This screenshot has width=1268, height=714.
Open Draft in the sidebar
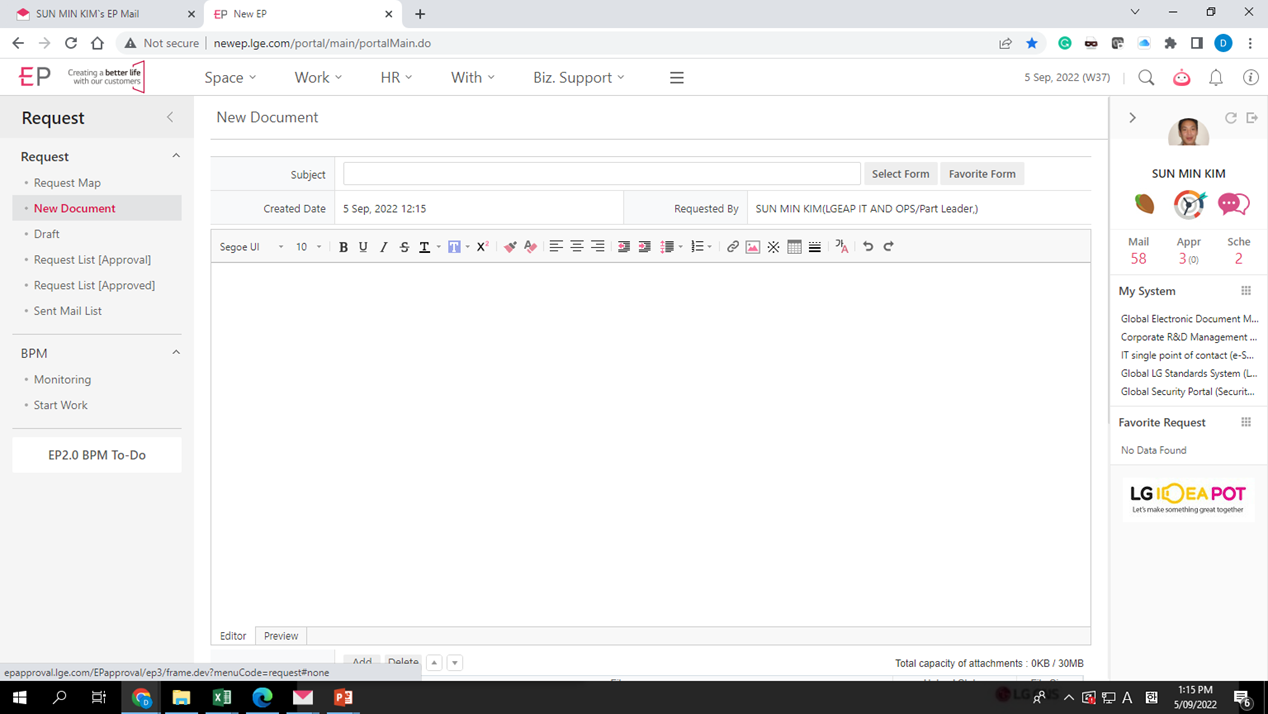(47, 234)
